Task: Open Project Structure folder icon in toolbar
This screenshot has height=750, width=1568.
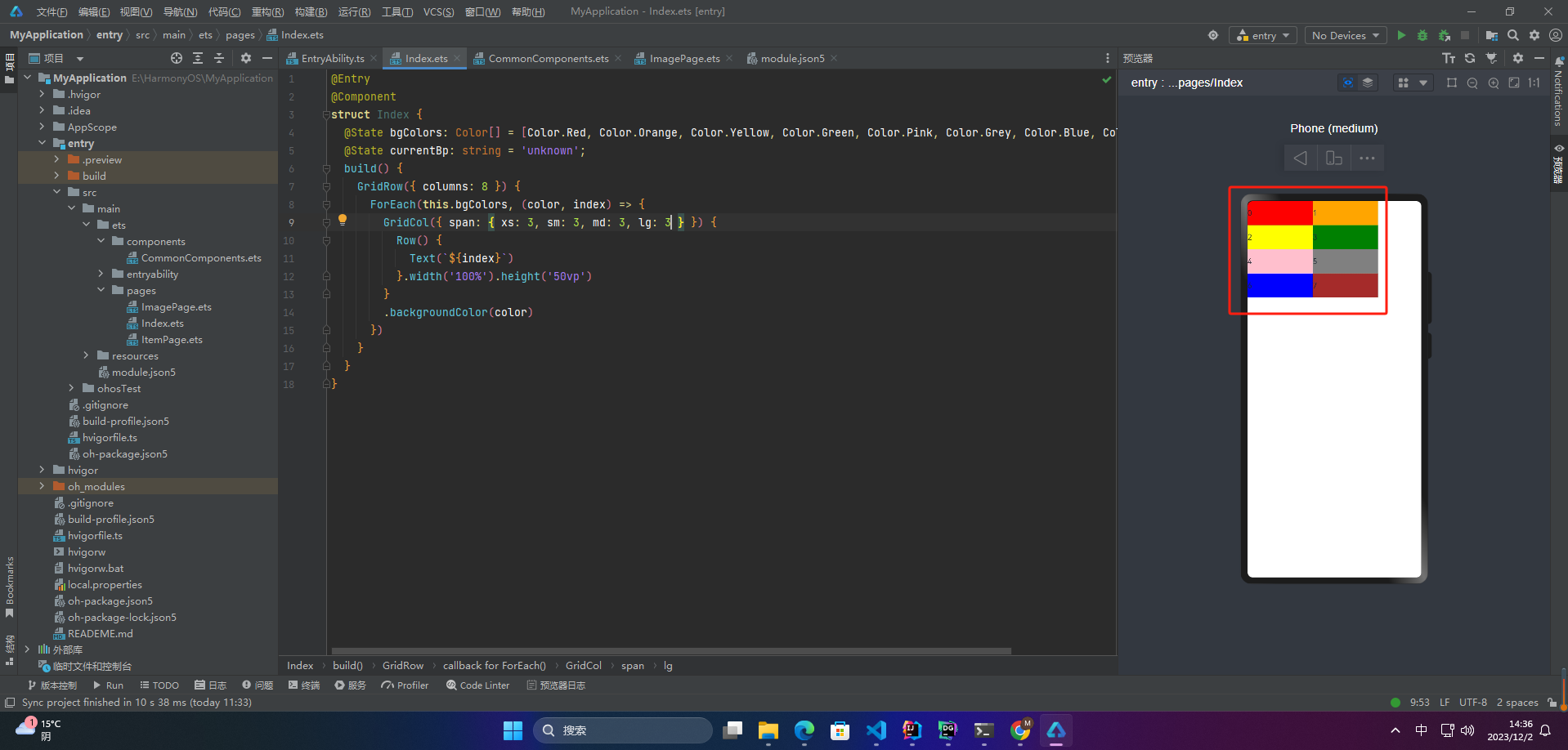Action: click(1492, 35)
